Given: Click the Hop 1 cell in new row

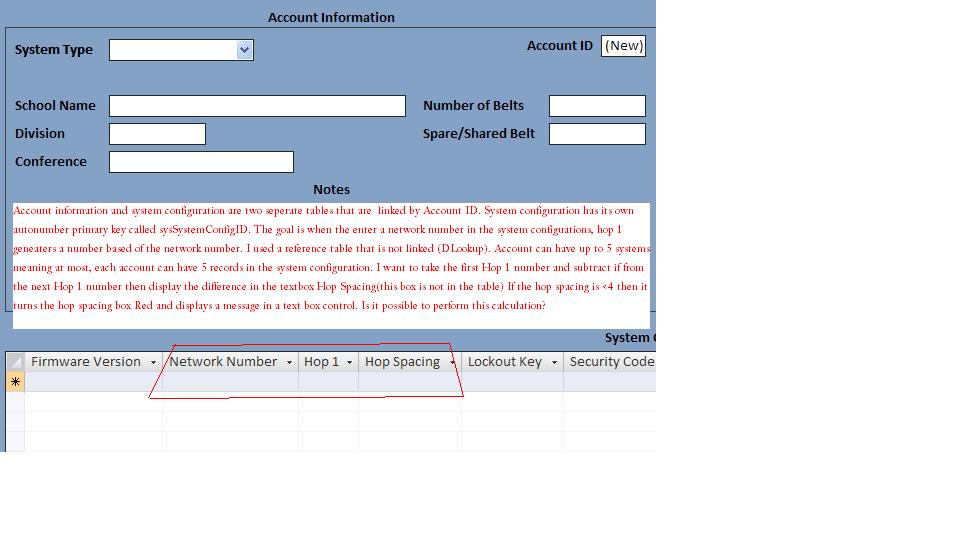Looking at the screenshot, I should pos(328,382).
